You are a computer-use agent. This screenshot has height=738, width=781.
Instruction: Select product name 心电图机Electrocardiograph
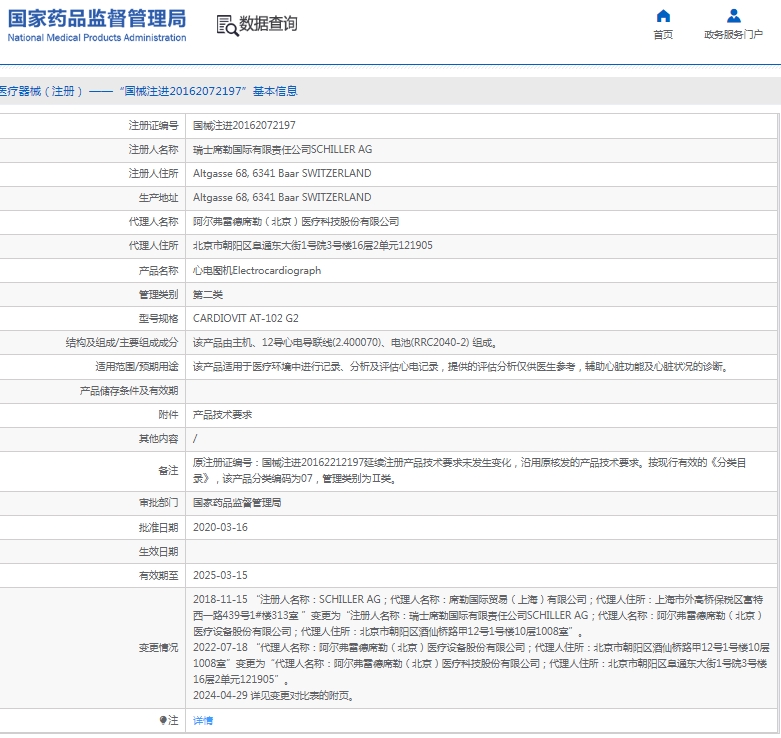pyautogui.click(x=257, y=270)
